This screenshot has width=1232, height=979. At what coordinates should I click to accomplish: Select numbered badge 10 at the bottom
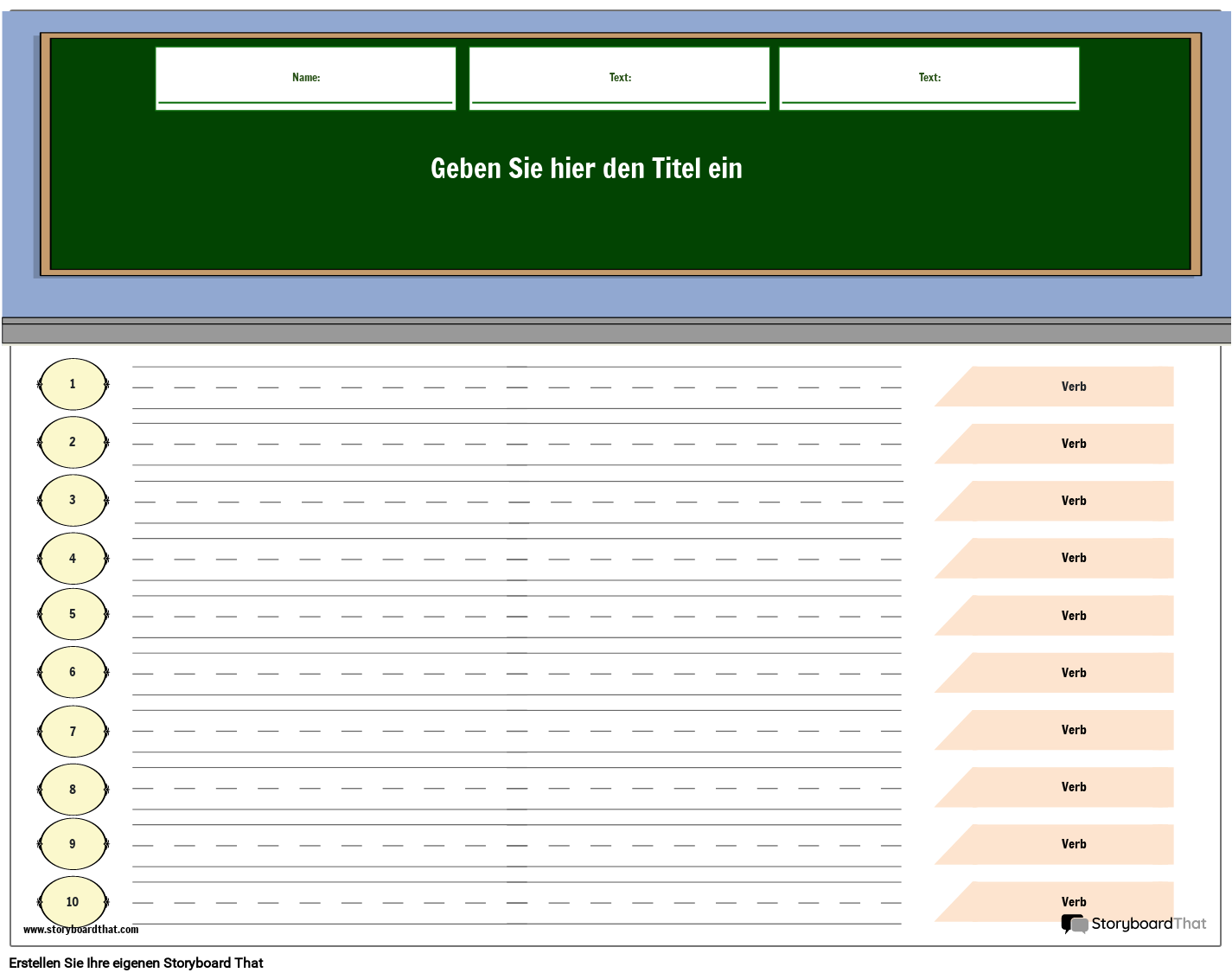pos(73,901)
